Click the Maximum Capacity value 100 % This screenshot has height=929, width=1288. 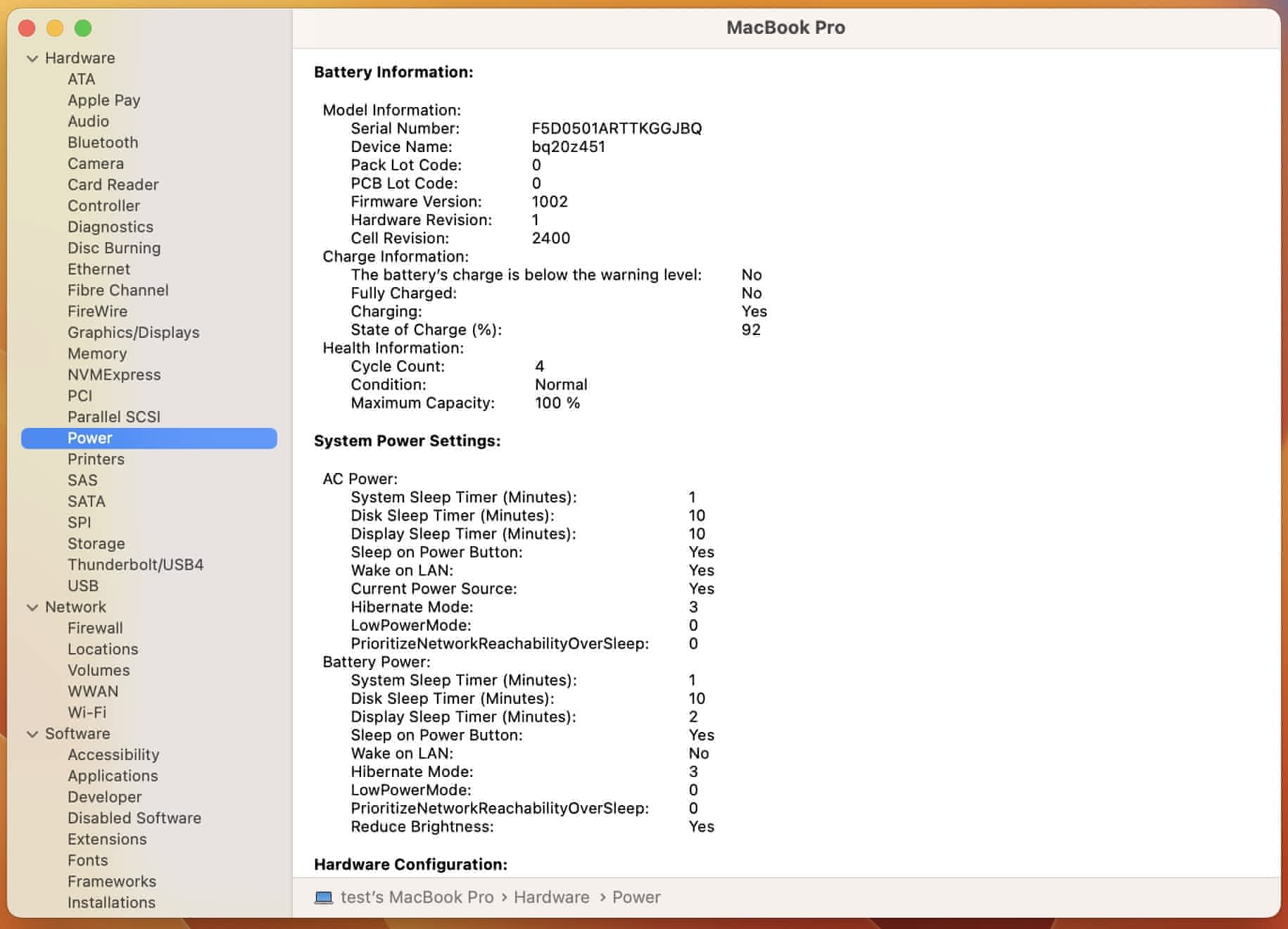click(x=557, y=403)
